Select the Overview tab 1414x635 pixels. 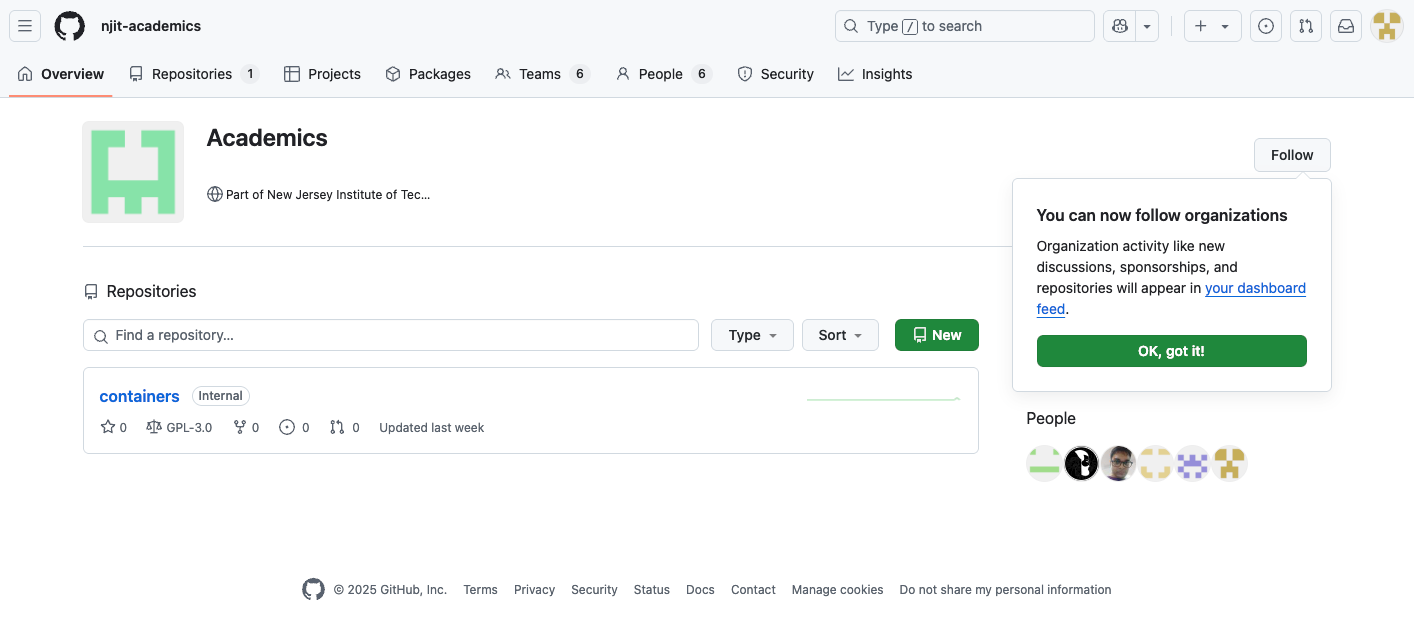pos(61,74)
